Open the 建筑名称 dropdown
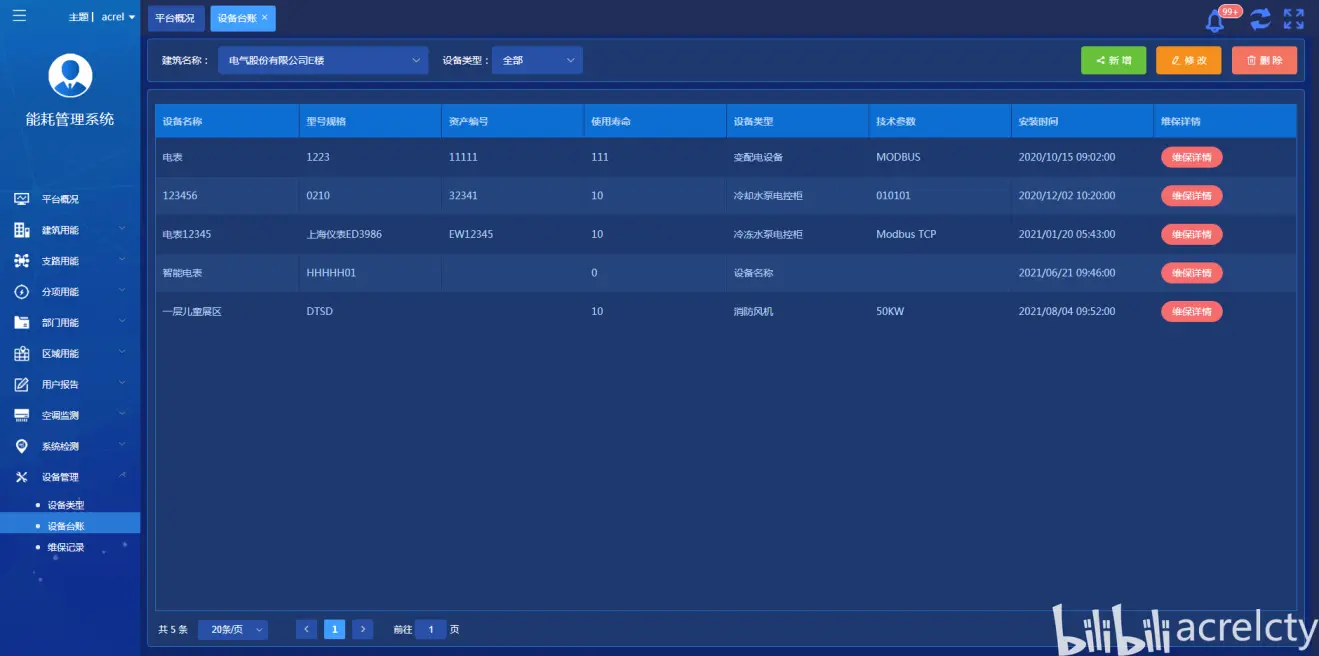 pos(323,60)
